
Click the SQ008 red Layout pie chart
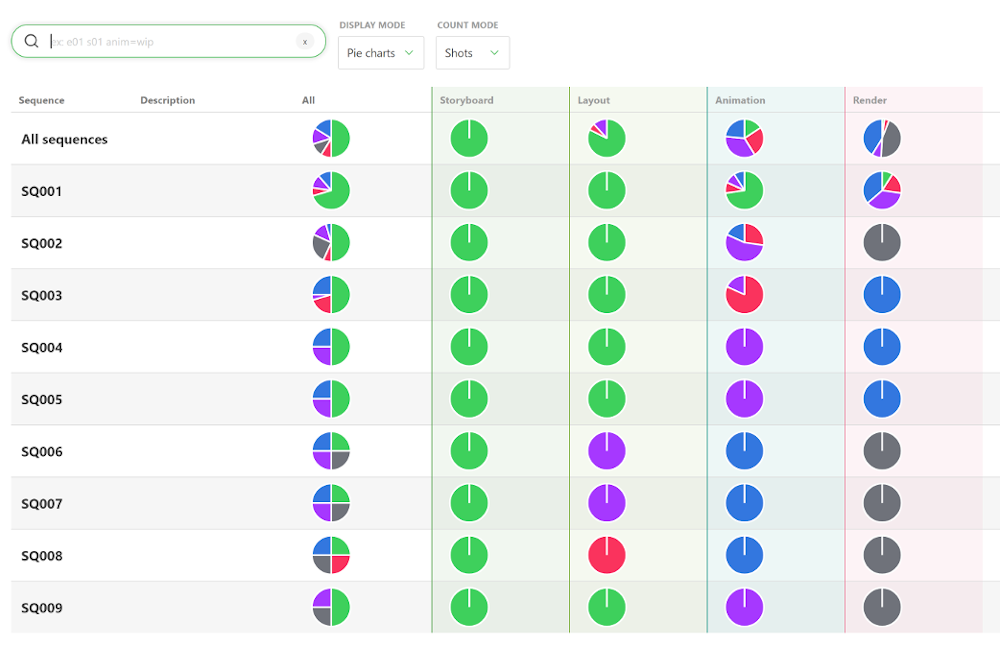pyautogui.click(x=607, y=555)
